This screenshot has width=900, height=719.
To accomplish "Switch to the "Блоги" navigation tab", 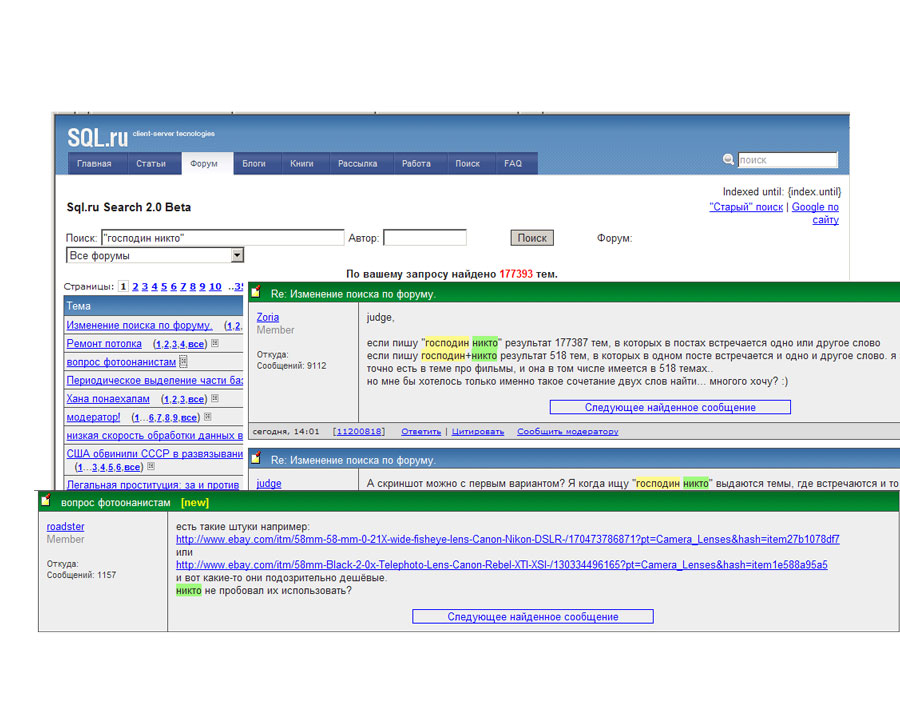I will click(x=254, y=164).
